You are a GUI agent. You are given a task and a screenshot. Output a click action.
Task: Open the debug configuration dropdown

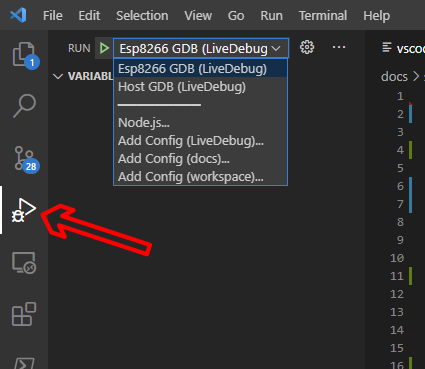201,49
